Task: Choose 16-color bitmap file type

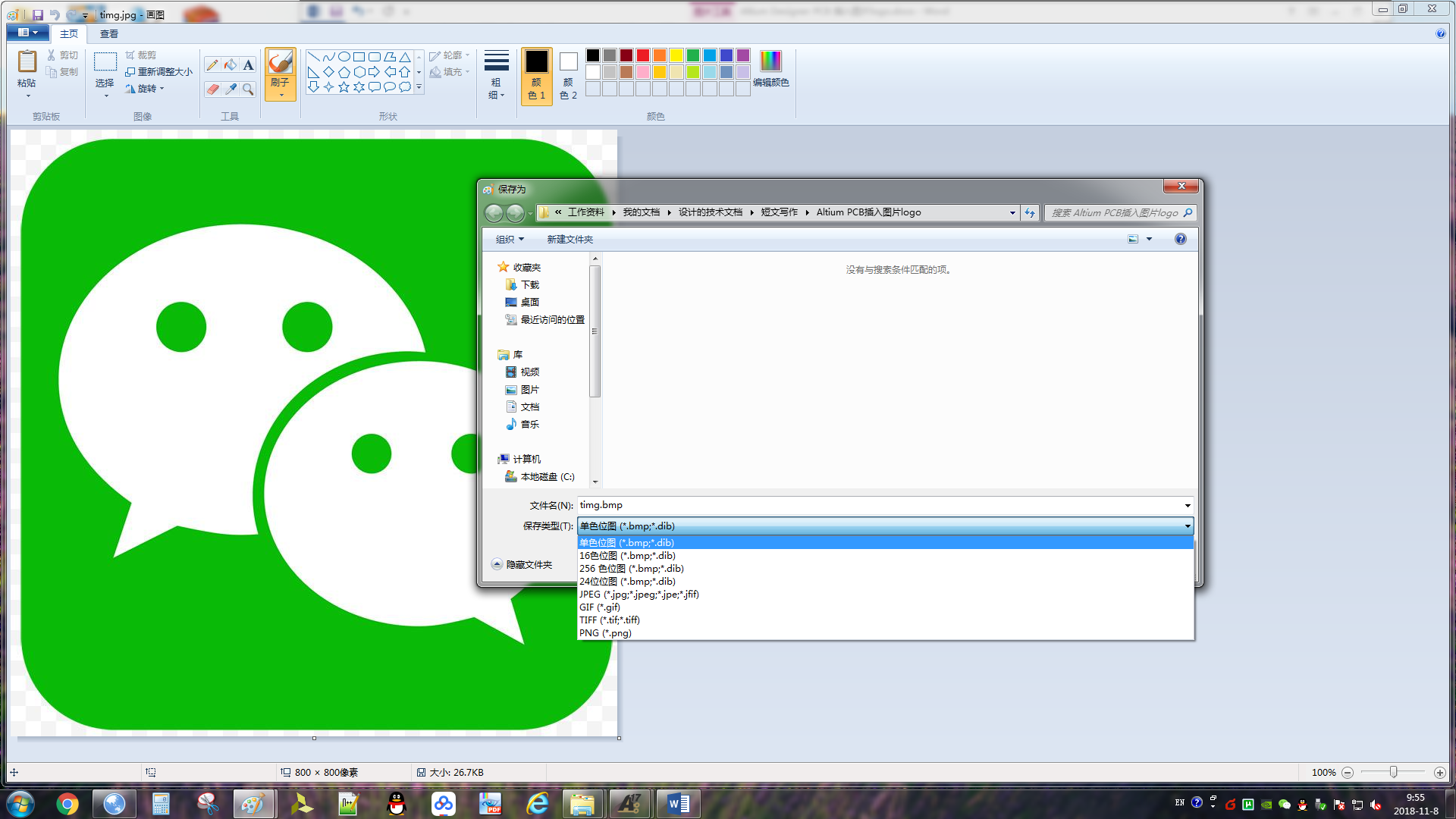Action: 885,556
